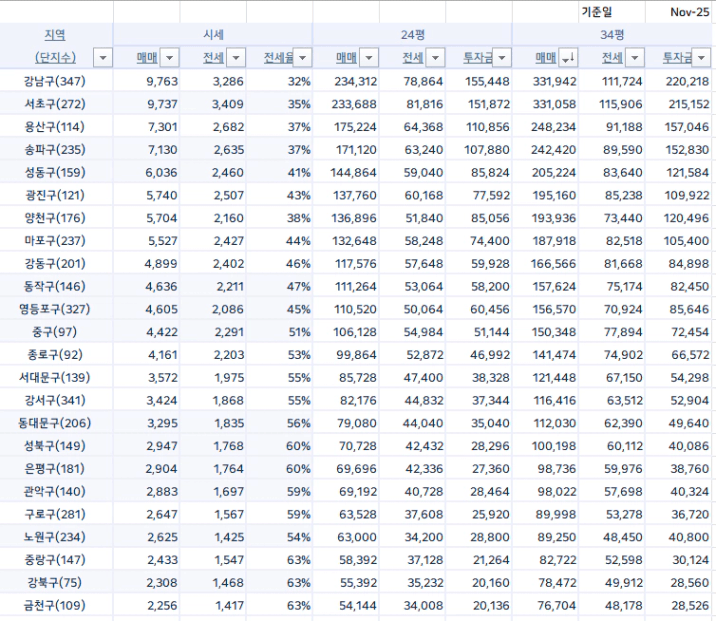This screenshot has width=716, height=621.
Task: Click the 마포구(237) district cell
Action: coord(56,240)
